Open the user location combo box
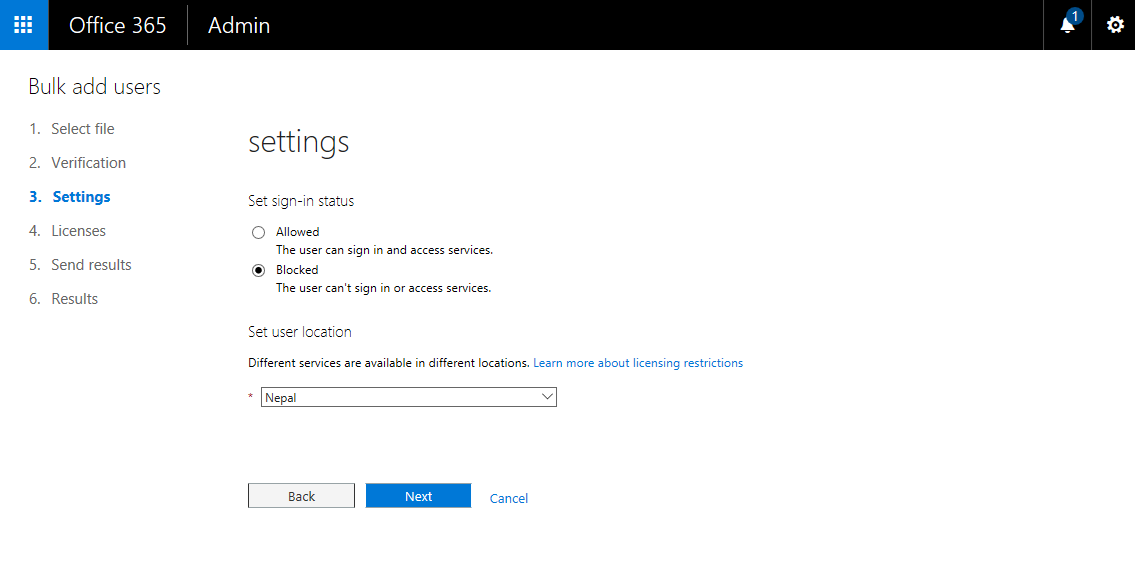The width and height of the screenshot is (1135, 564). coord(409,397)
